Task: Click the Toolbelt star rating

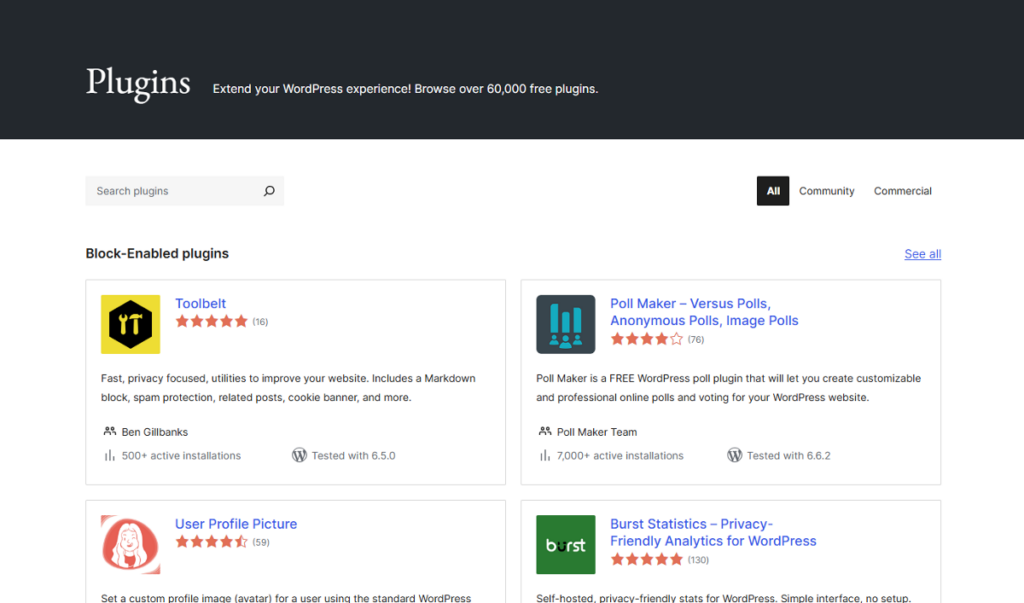Action: 212,321
